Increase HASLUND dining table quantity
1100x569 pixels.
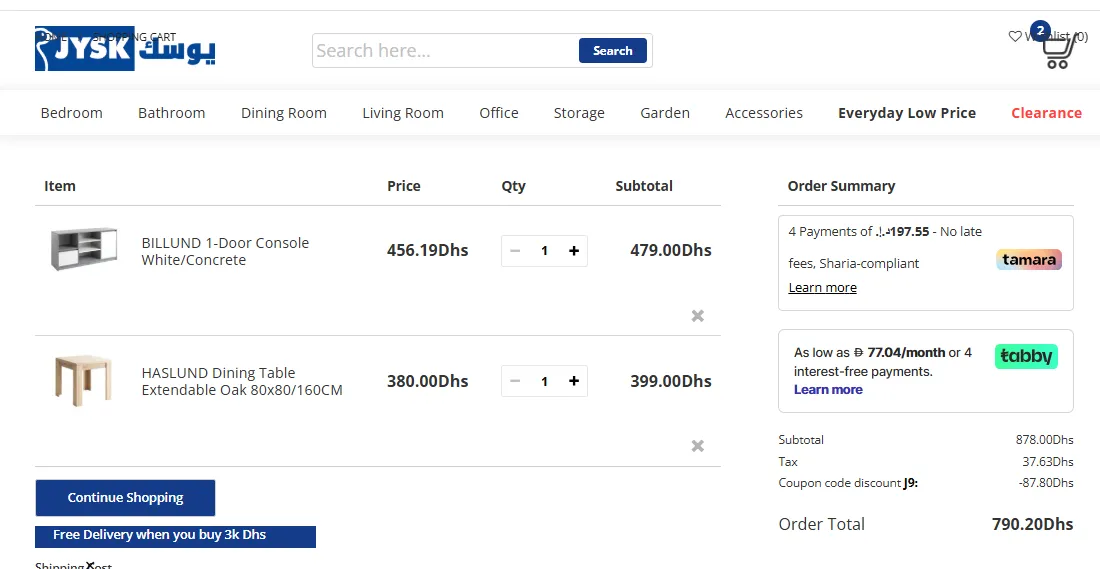(x=574, y=381)
